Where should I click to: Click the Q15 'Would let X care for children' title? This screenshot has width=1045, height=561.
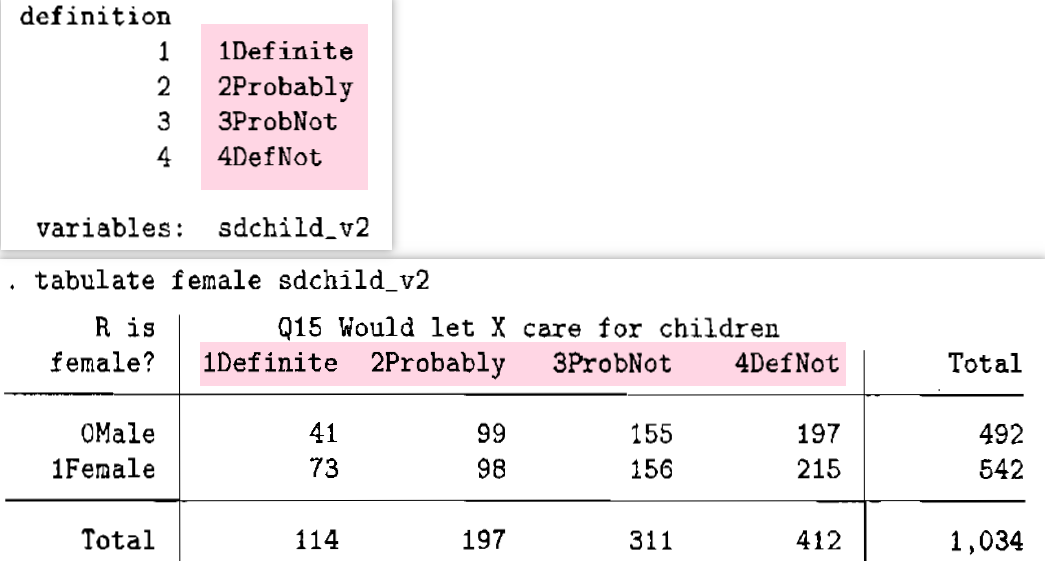click(528, 328)
